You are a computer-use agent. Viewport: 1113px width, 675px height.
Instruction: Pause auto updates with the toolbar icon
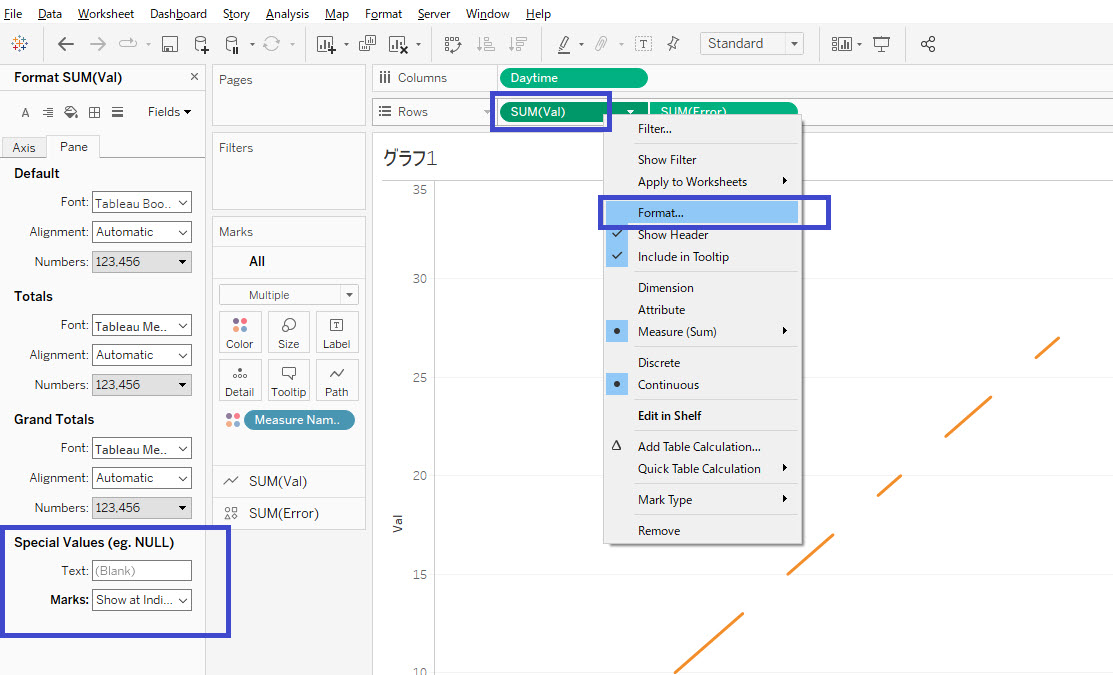(x=232, y=44)
